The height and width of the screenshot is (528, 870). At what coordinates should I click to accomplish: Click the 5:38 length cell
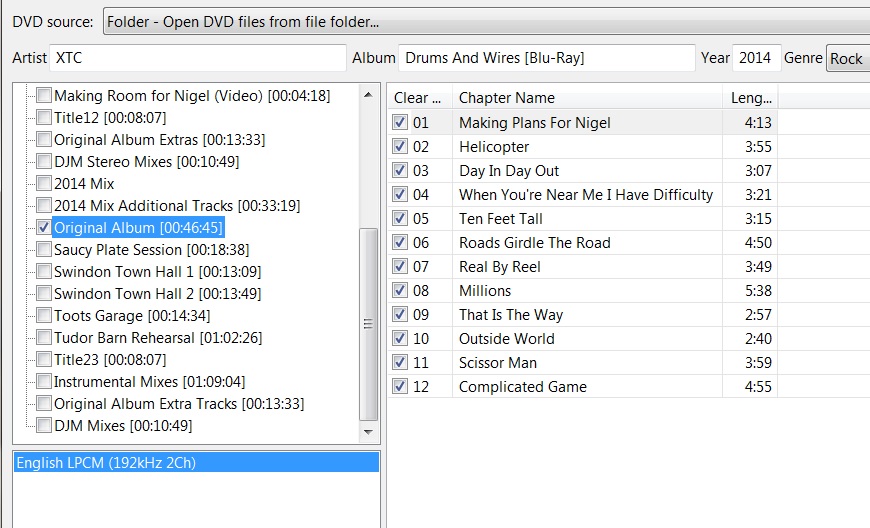point(758,291)
